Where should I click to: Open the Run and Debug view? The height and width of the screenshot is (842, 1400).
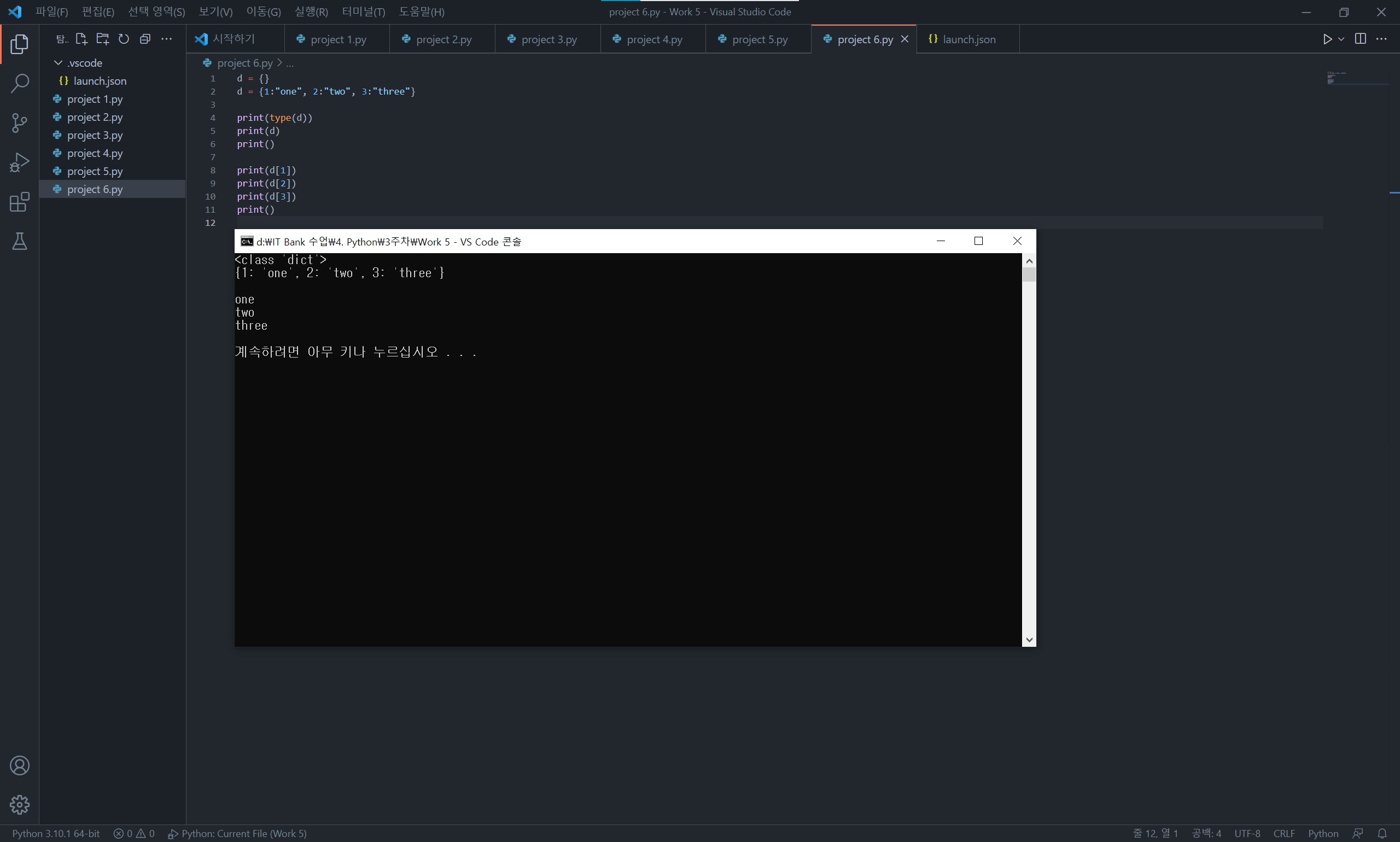[x=19, y=163]
